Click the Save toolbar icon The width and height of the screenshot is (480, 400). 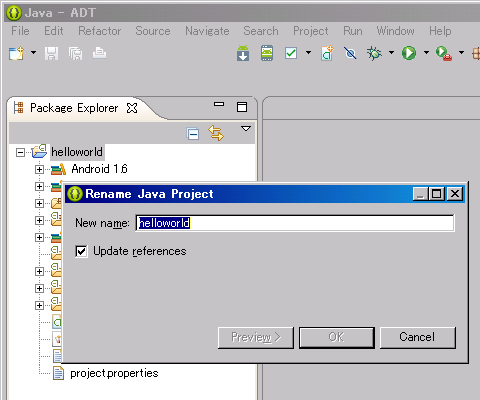tap(52, 53)
